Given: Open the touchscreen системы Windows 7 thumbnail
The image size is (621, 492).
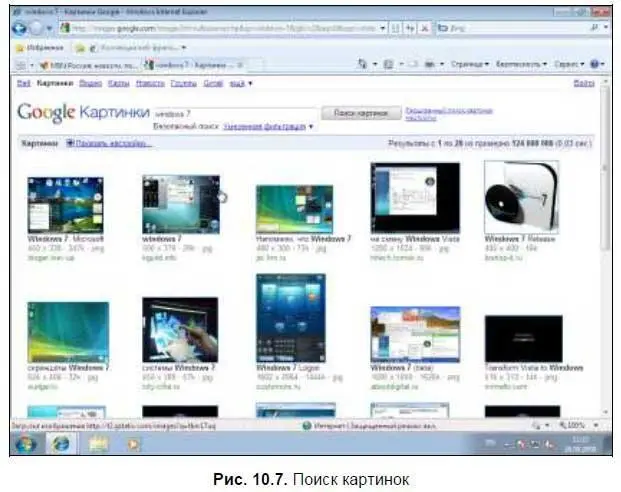Looking at the screenshot, I should [180, 330].
